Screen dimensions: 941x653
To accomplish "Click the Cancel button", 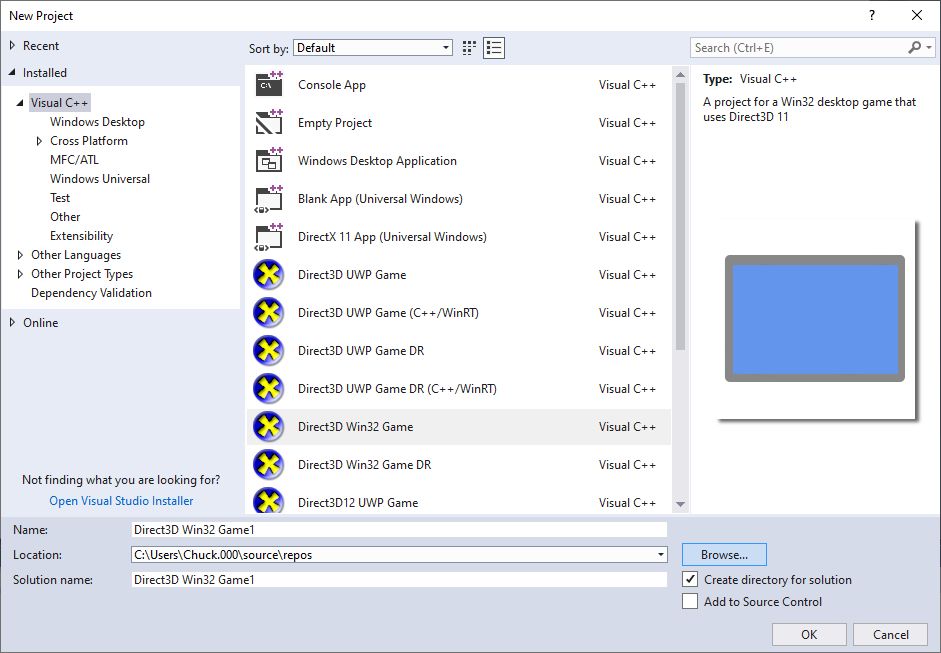I will click(x=891, y=634).
